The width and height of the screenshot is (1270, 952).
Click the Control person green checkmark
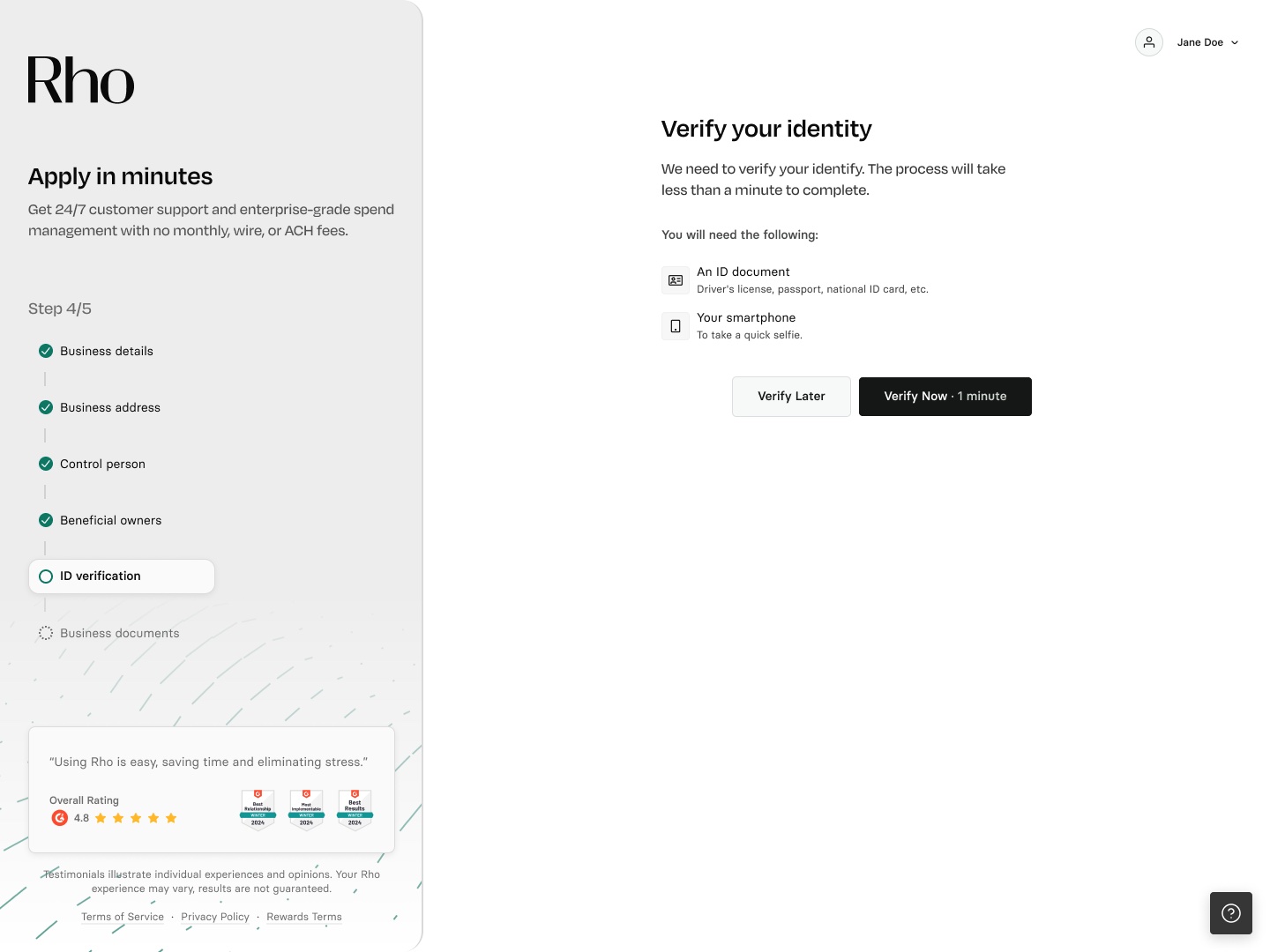pos(46,464)
